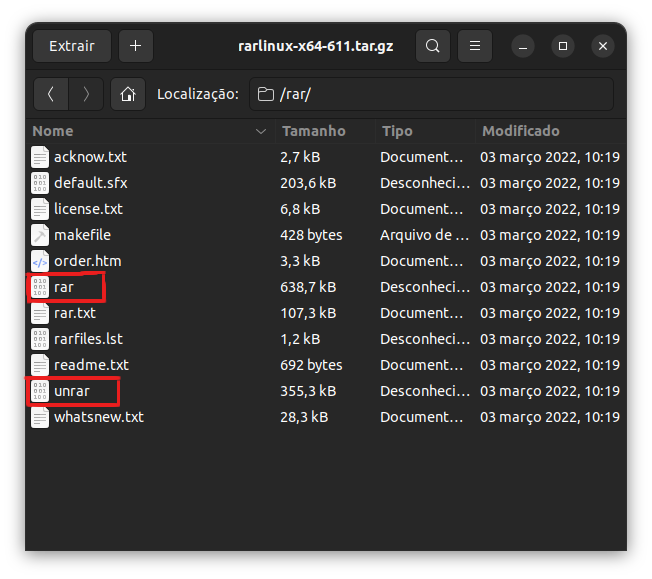Click the folder icon in location bar

(x=266, y=94)
